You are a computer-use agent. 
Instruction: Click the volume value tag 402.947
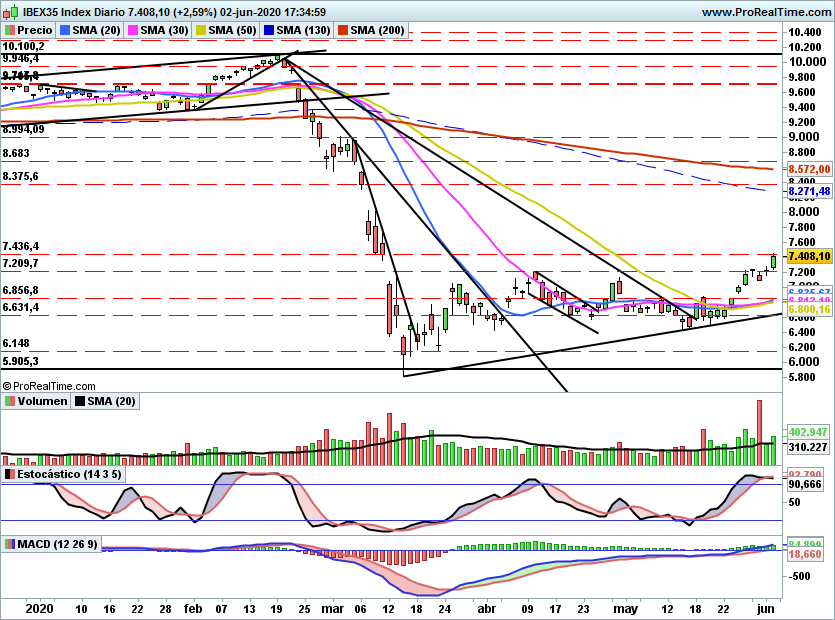tap(808, 432)
